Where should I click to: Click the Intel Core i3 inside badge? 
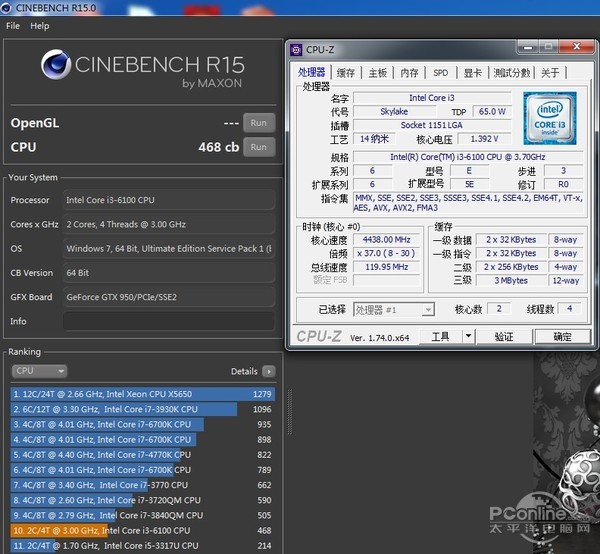click(549, 118)
